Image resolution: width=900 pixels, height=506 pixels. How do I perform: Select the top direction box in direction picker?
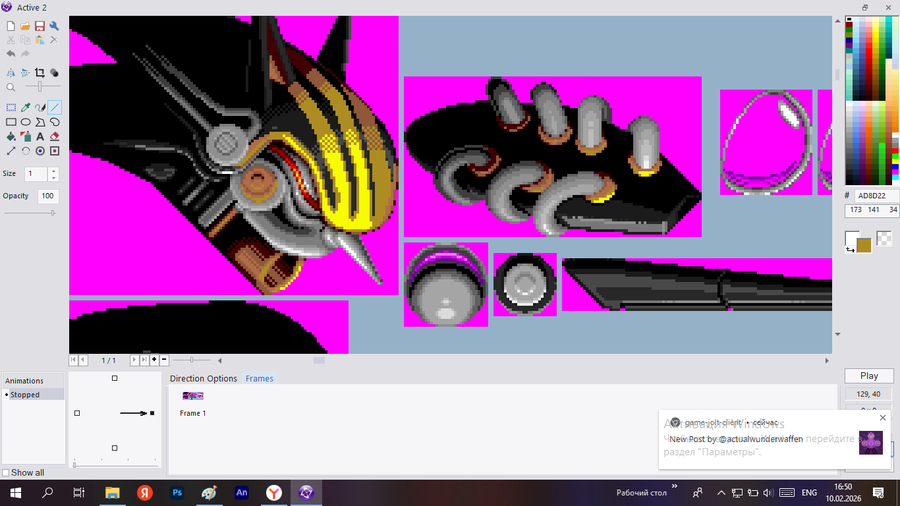coord(114,378)
